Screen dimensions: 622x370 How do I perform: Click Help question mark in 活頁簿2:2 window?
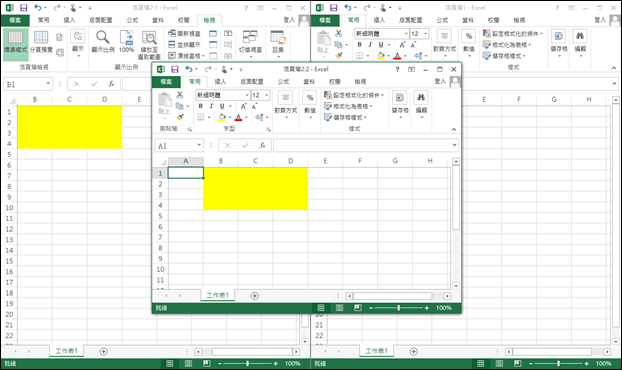[x=397, y=69]
